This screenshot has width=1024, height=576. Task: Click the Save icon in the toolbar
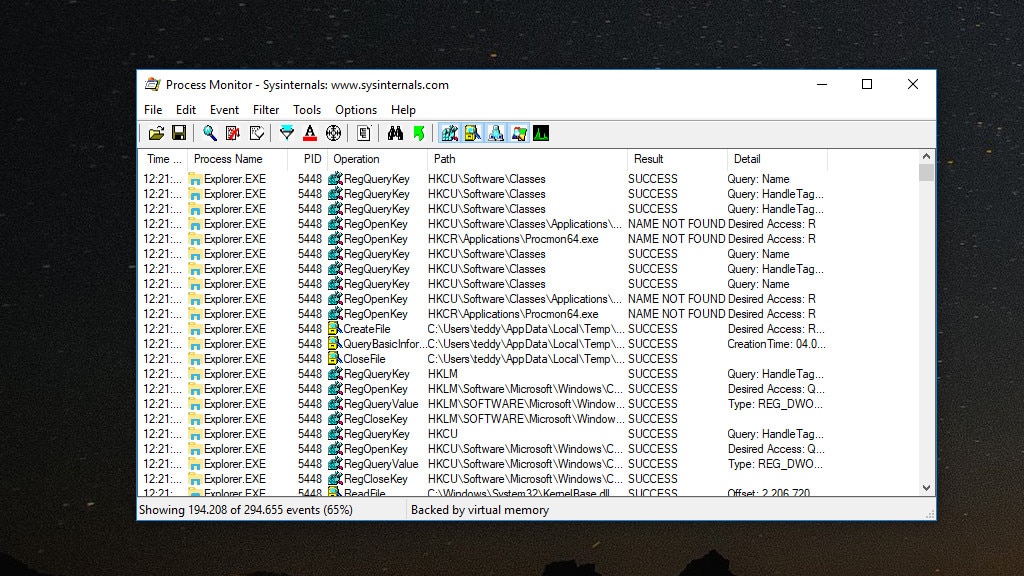(180, 132)
